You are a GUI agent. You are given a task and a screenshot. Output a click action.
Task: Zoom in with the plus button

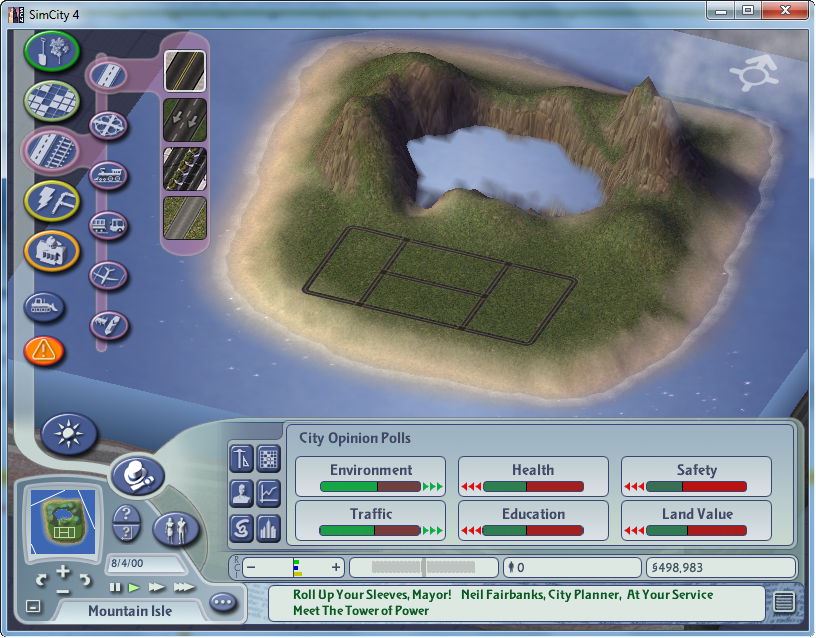(63, 571)
